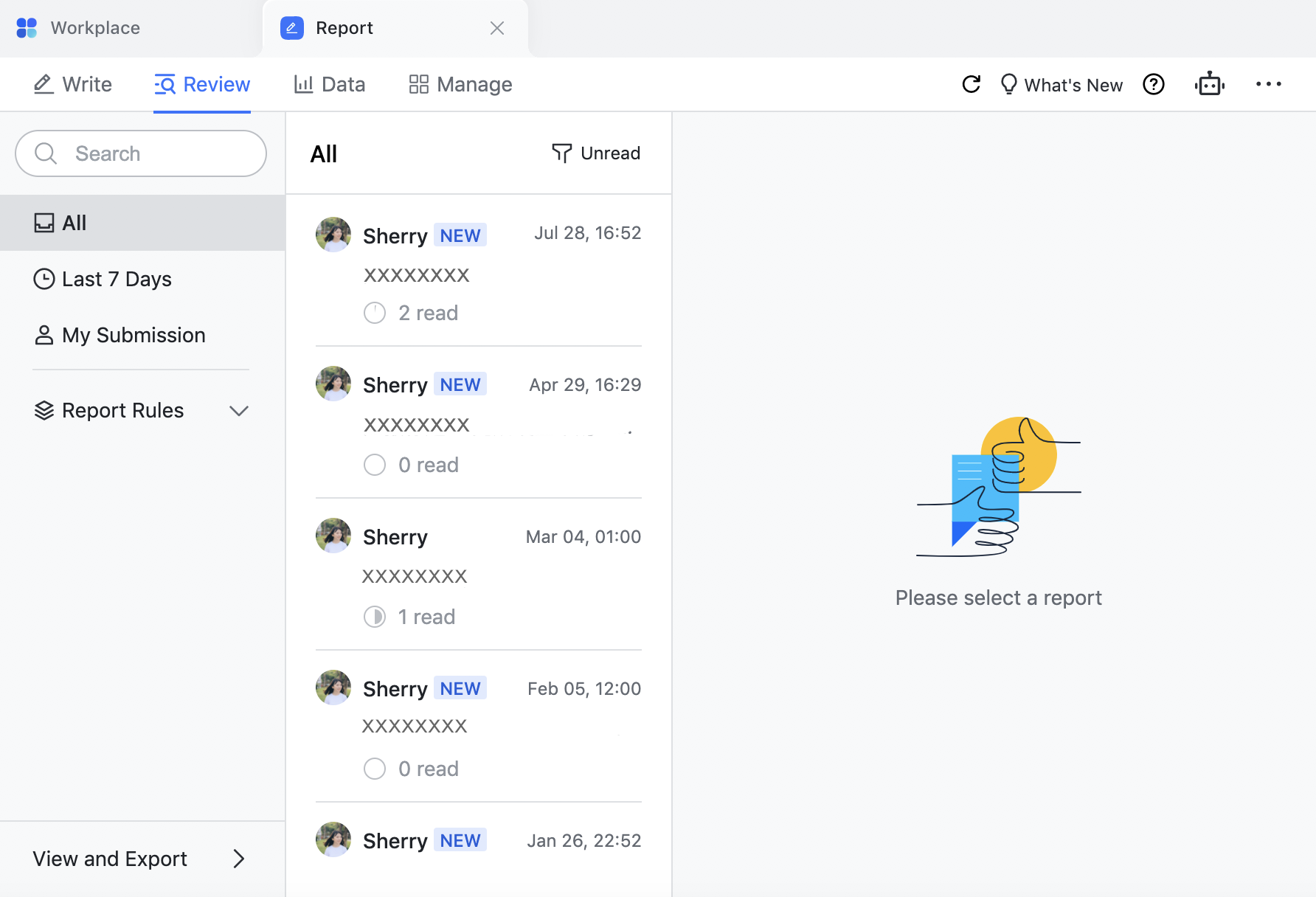Open Sherry's Mar 04, 01:00 report
Image resolution: width=1316 pixels, height=897 pixels.
[479, 575]
